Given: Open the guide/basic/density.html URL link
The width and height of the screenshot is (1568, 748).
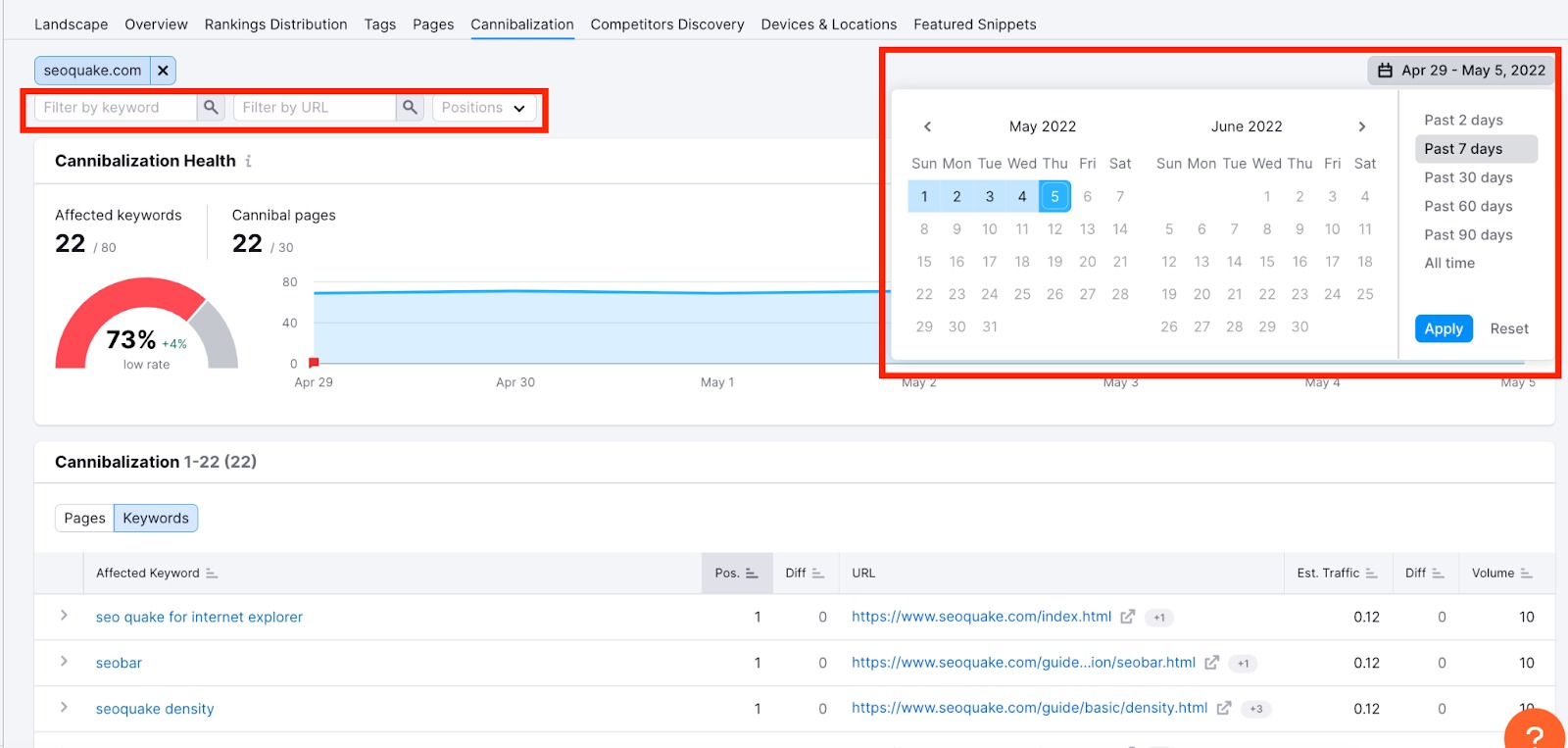Looking at the screenshot, I should coord(1030,708).
